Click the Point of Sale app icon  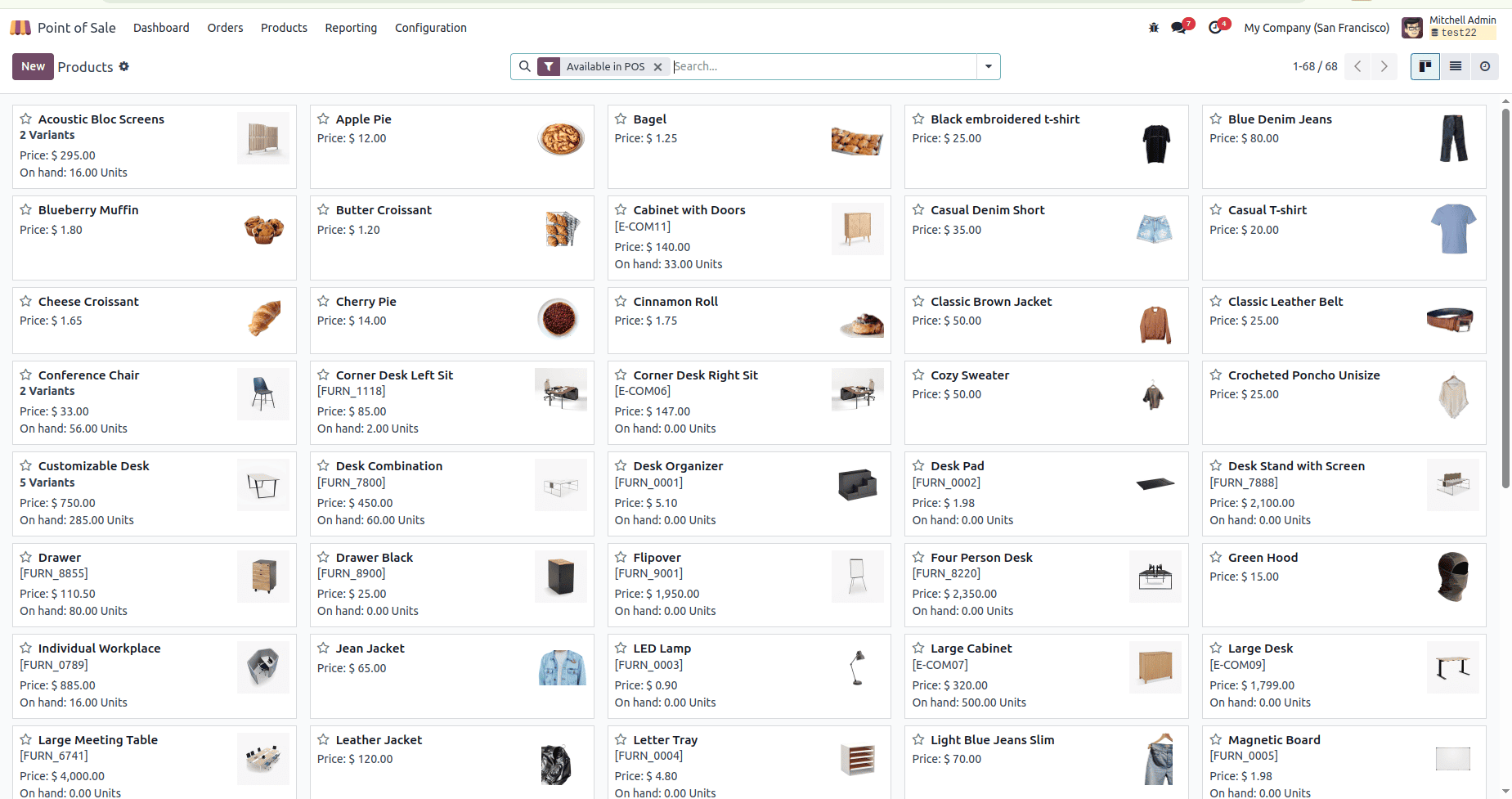(20, 28)
